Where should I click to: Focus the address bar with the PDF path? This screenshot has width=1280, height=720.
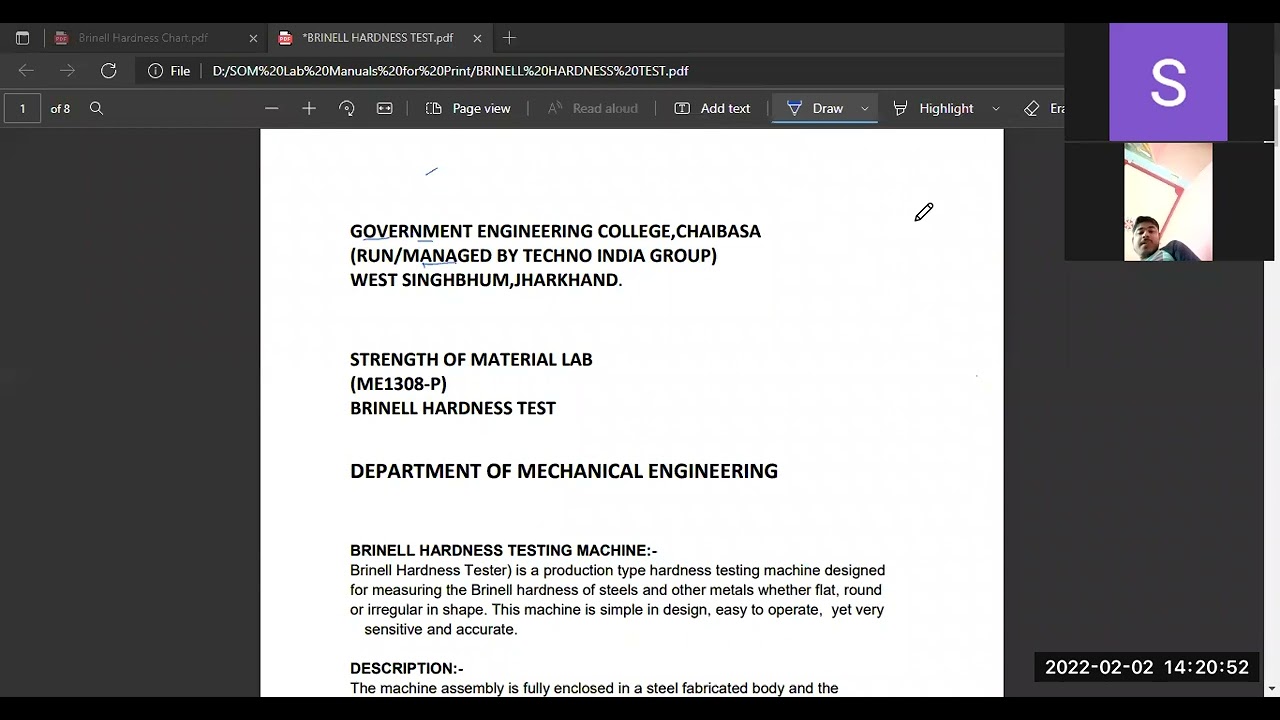[450, 71]
